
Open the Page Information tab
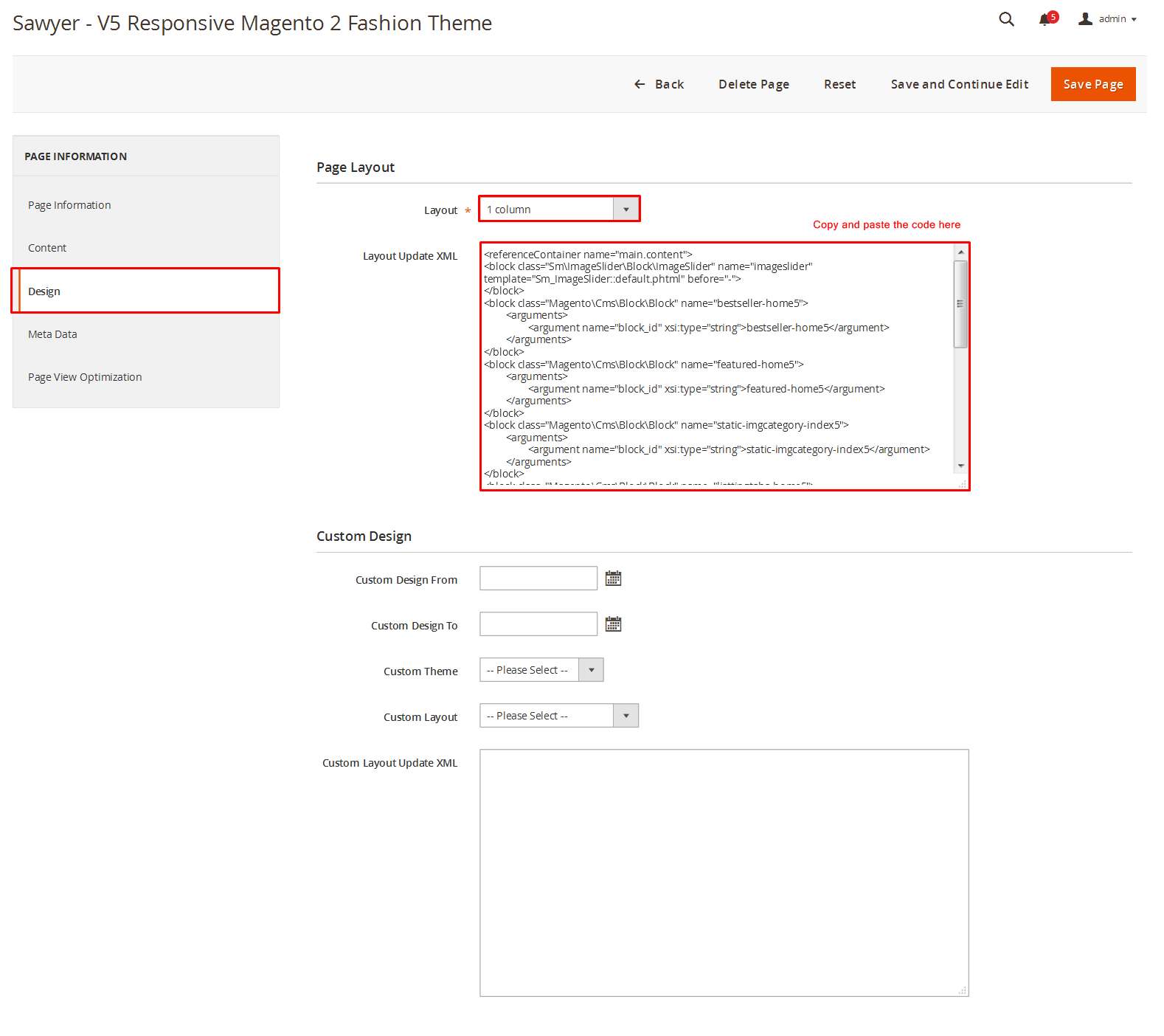tap(69, 205)
